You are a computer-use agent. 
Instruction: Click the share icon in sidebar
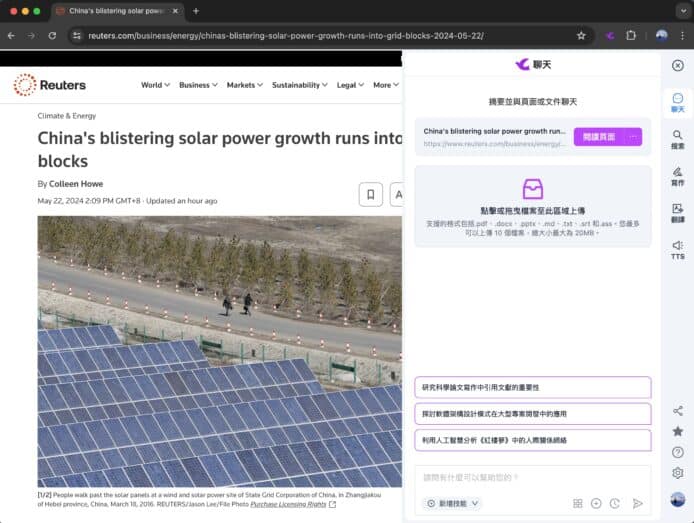click(x=677, y=410)
